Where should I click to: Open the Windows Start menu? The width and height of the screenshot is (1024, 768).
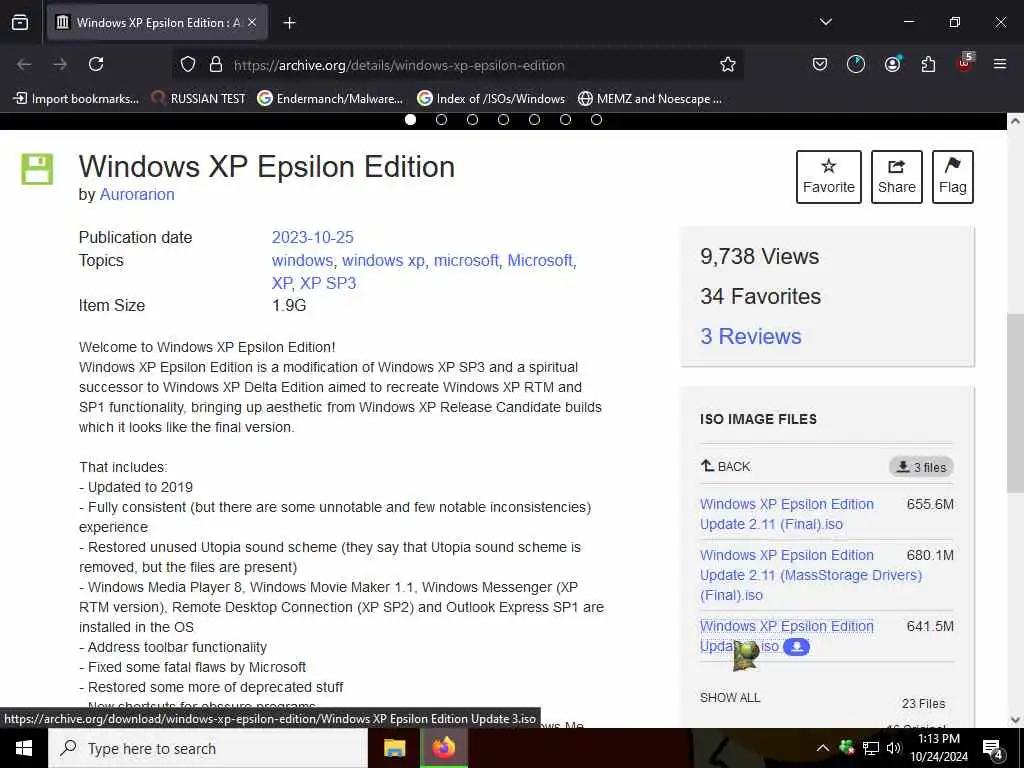24,748
